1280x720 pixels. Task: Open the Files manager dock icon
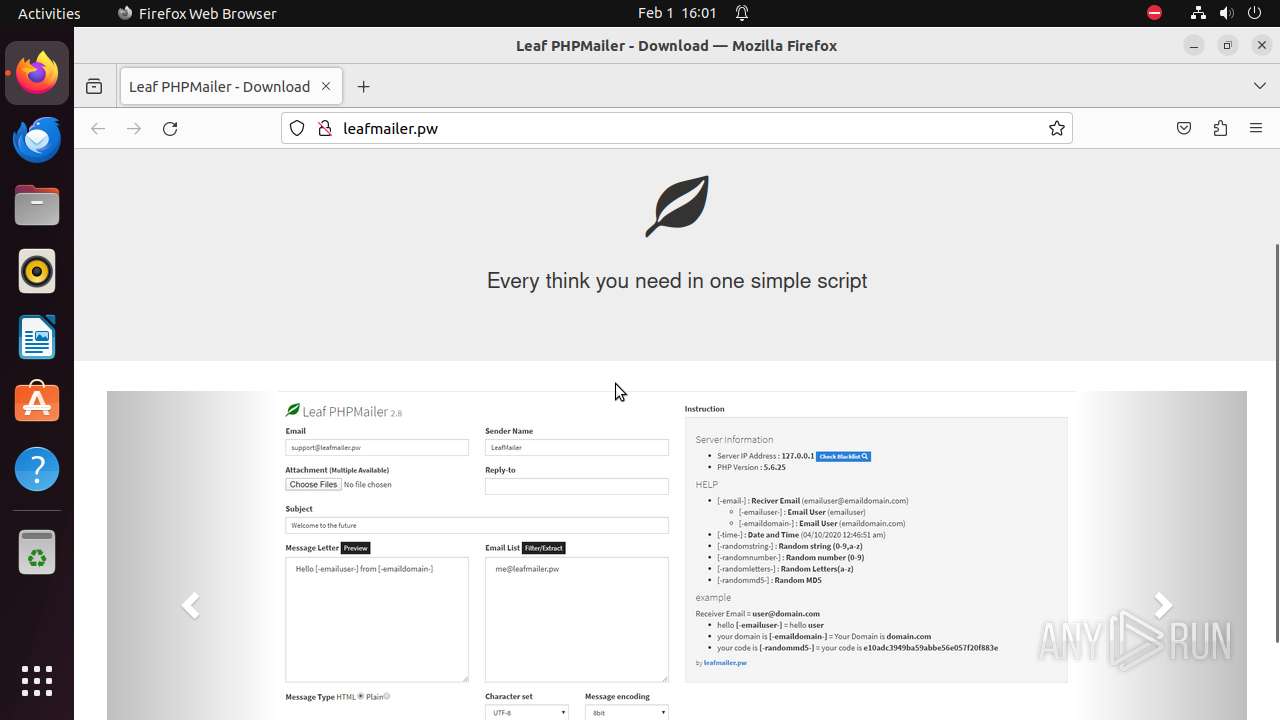[37, 205]
